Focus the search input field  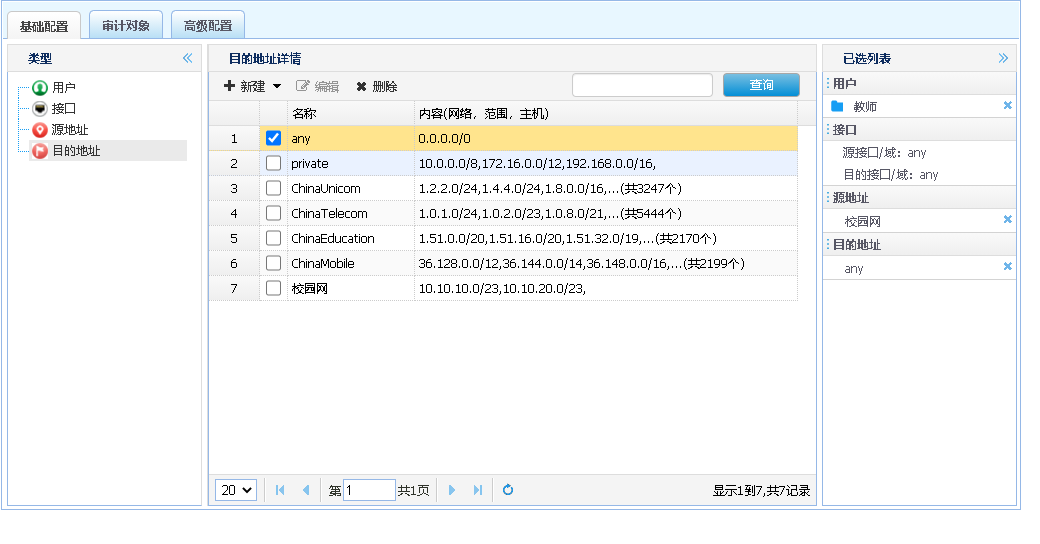coord(642,85)
